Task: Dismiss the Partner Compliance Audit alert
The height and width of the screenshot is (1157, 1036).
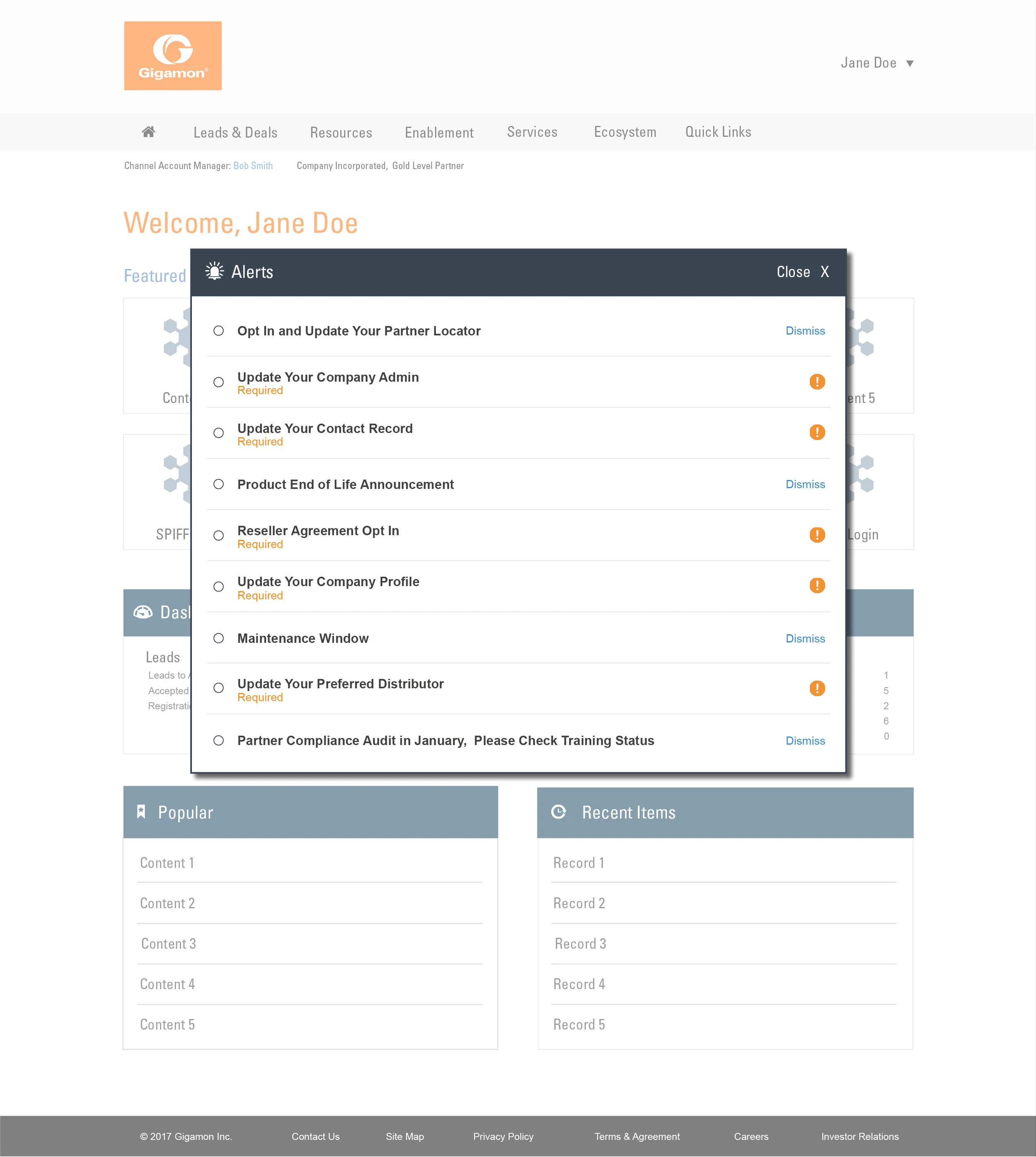Action: [805, 741]
